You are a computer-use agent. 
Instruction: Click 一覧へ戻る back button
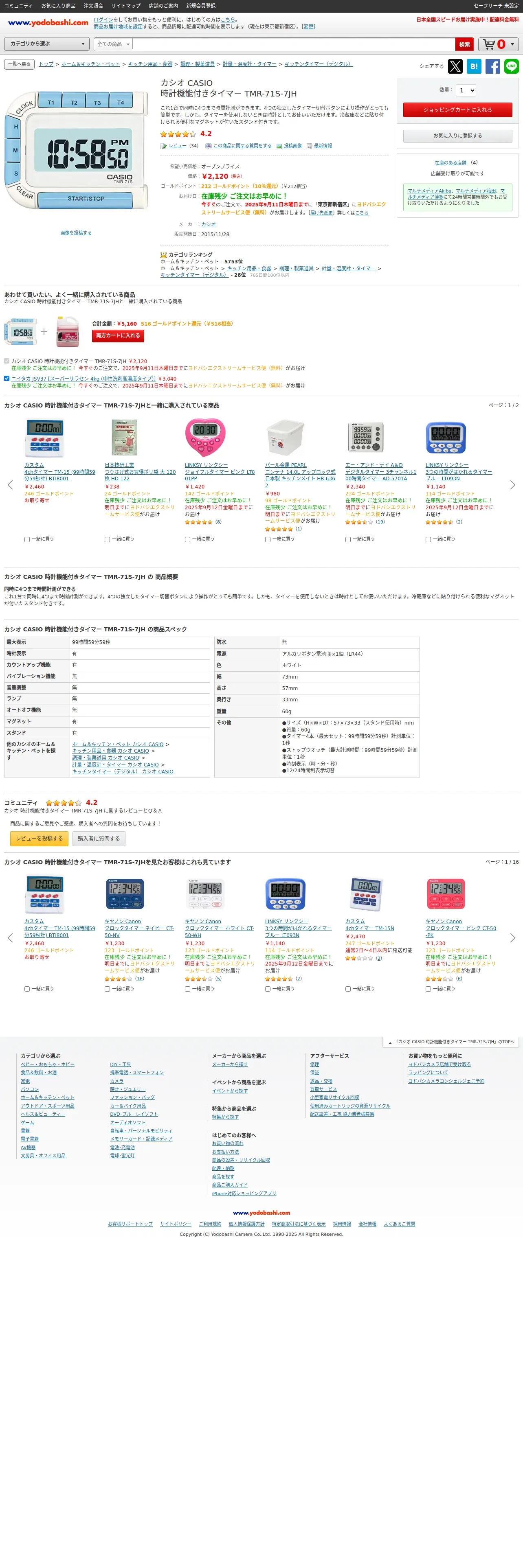(x=19, y=64)
